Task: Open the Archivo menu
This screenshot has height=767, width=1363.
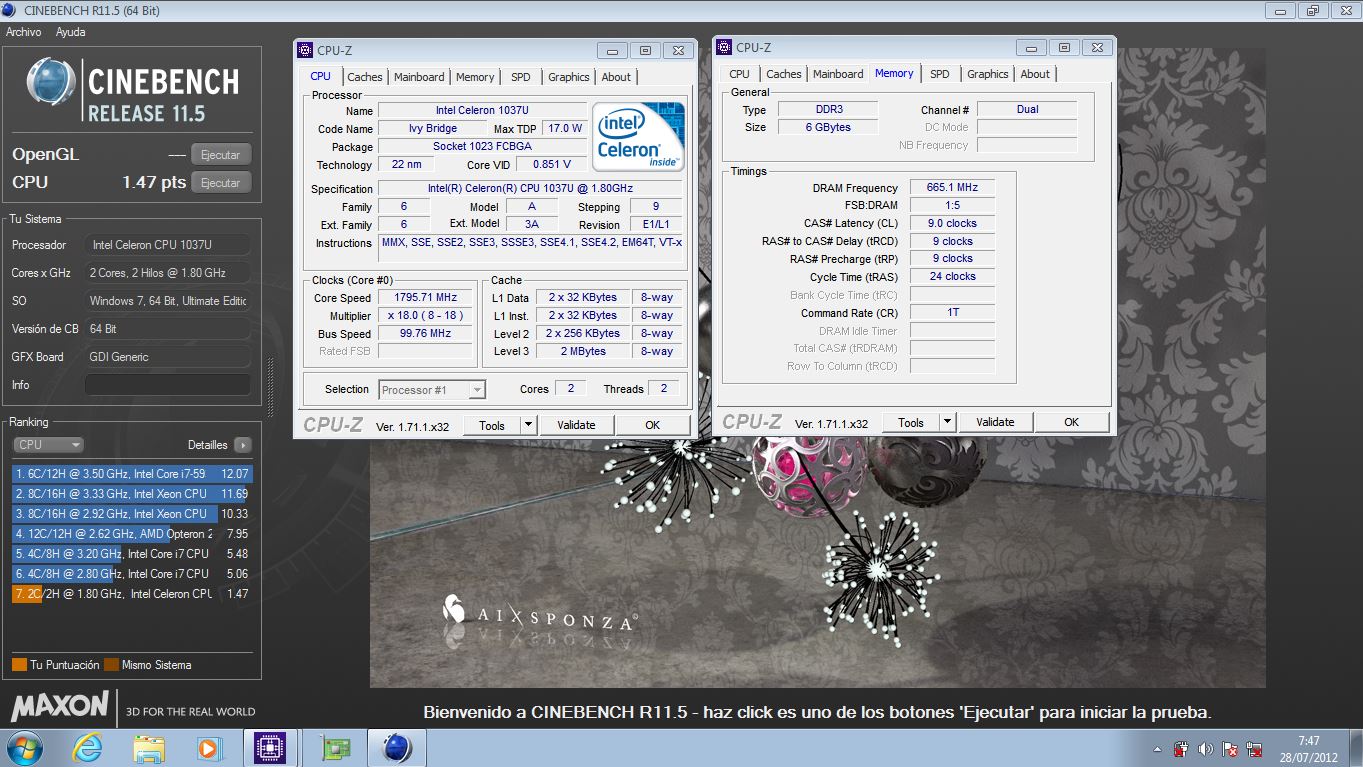Action: [x=24, y=32]
